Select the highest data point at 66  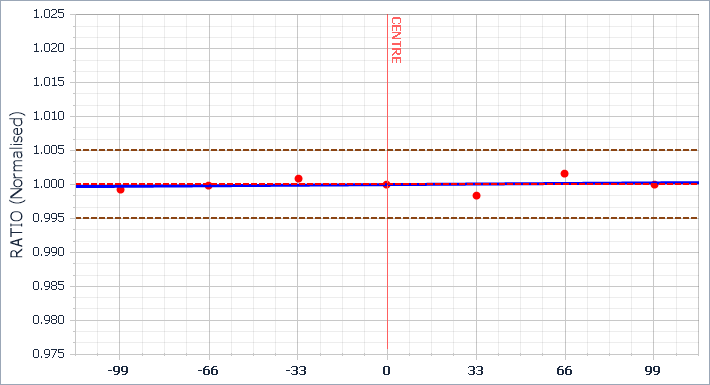[564, 173]
